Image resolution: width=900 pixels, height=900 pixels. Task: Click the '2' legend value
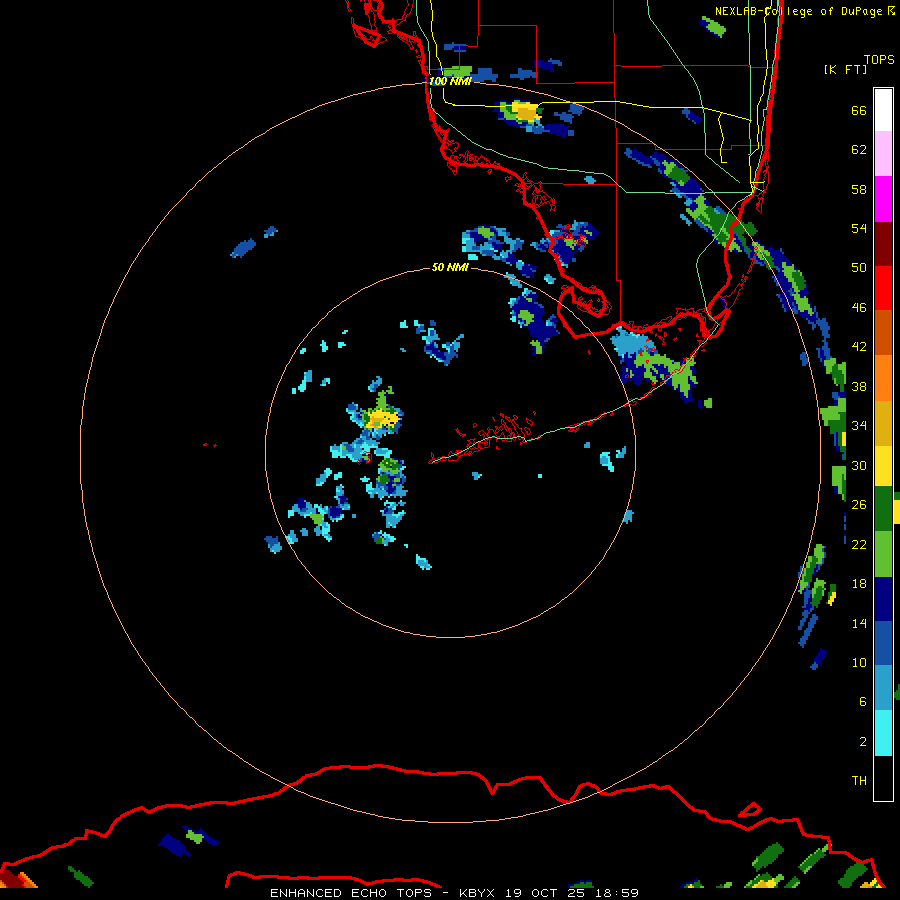click(862, 742)
